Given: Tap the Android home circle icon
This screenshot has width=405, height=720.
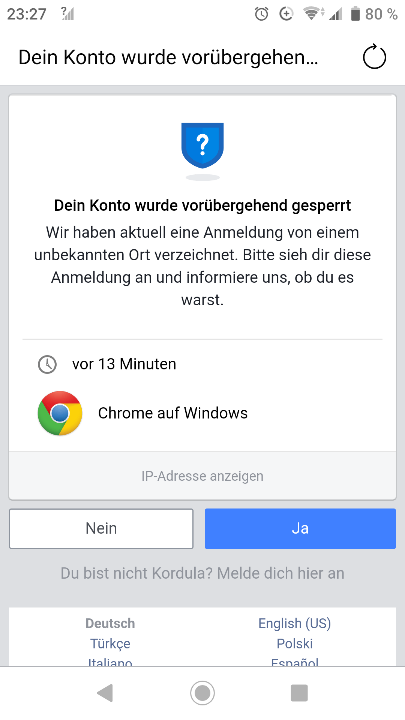Looking at the screenshot, I should tap(202, 692).
